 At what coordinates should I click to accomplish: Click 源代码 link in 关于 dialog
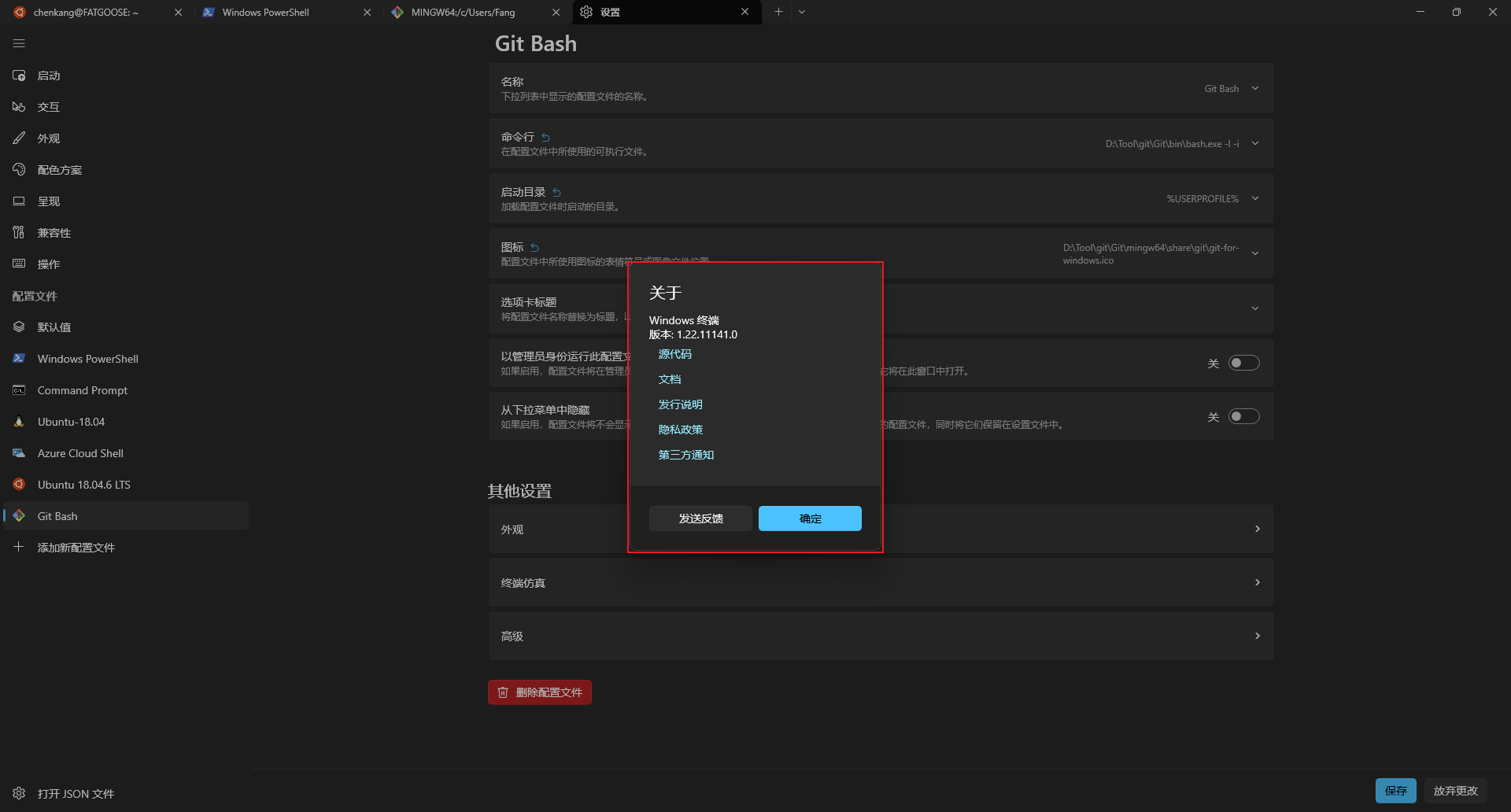pyautogui.click(x=675, y=354)
